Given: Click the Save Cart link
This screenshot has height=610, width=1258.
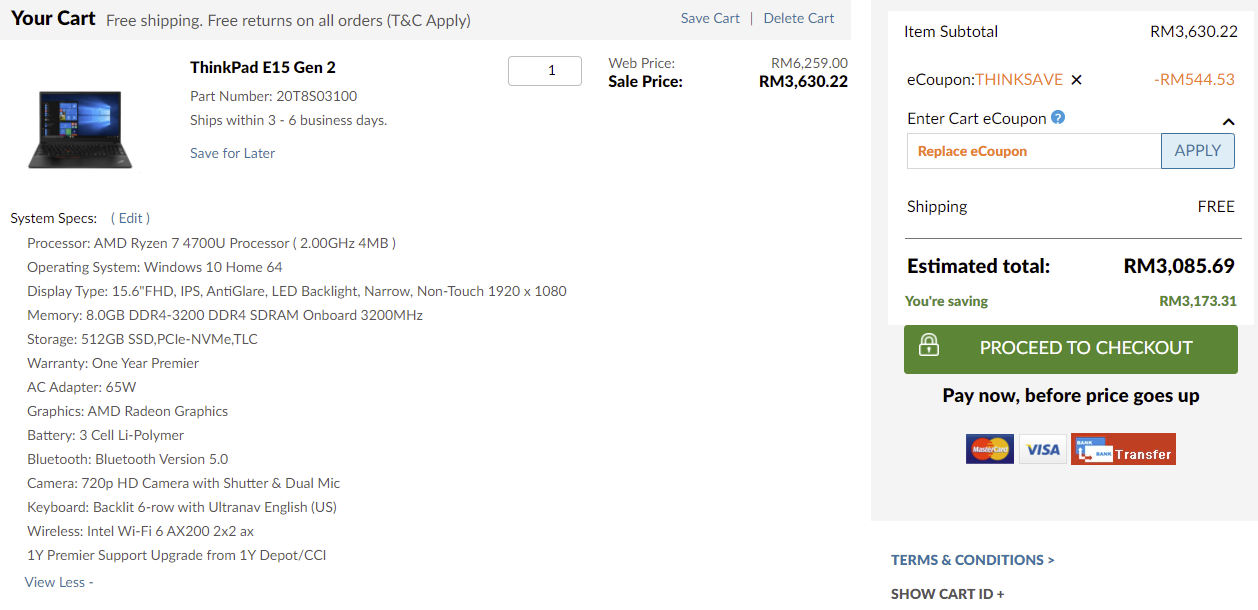Looking at the screenshot, I should point(710,18).
